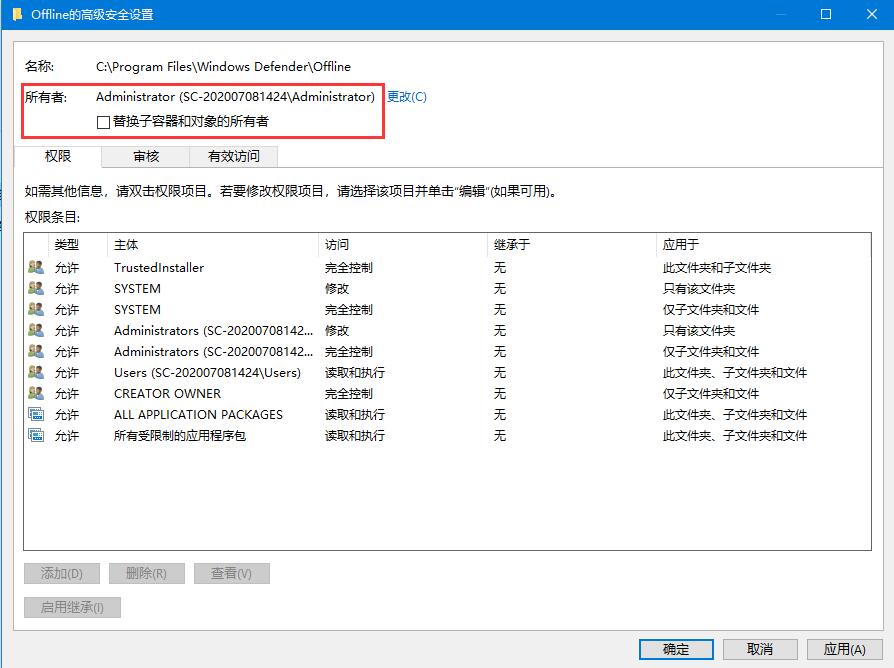This screenshot has width=894, height=668.
Task: Click the 查看(V) button
Action: click(232, 573)
